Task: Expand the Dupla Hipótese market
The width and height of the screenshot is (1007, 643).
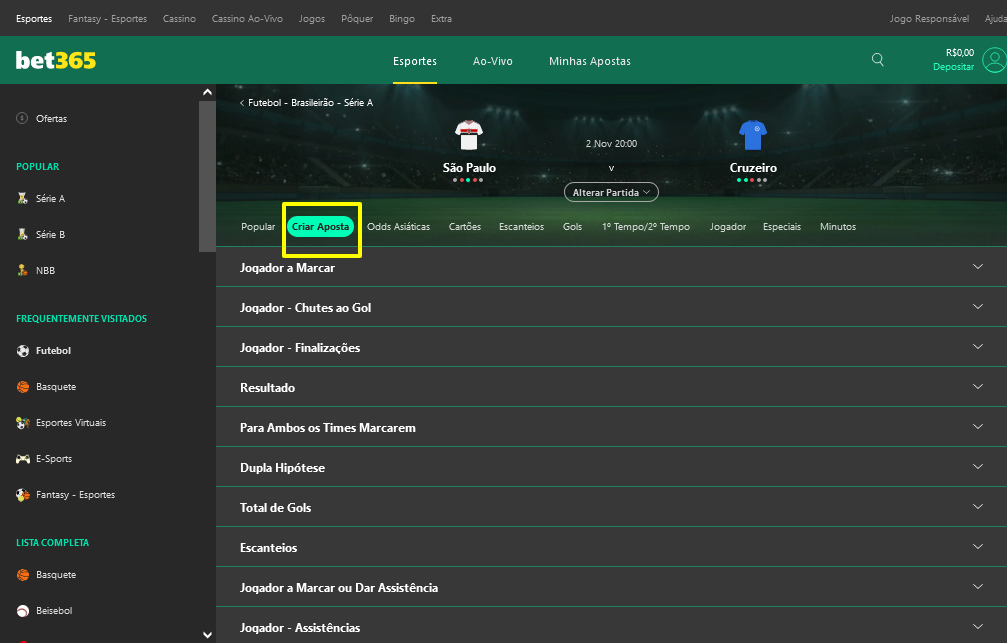Action: coord(611,467)
